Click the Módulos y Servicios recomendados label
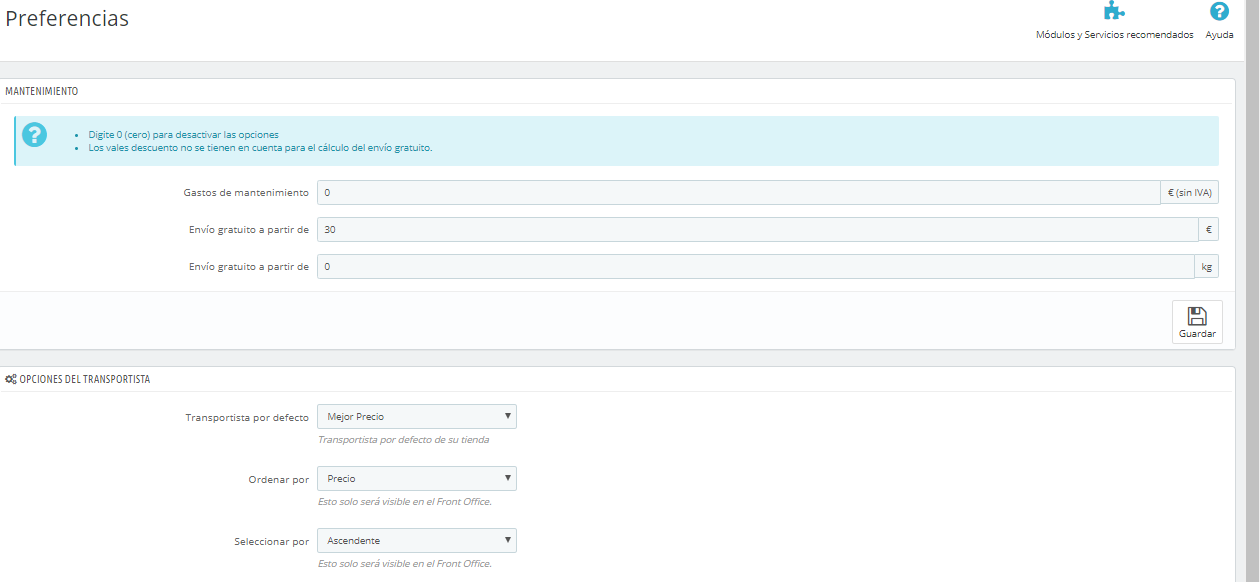 [1114, 35]
